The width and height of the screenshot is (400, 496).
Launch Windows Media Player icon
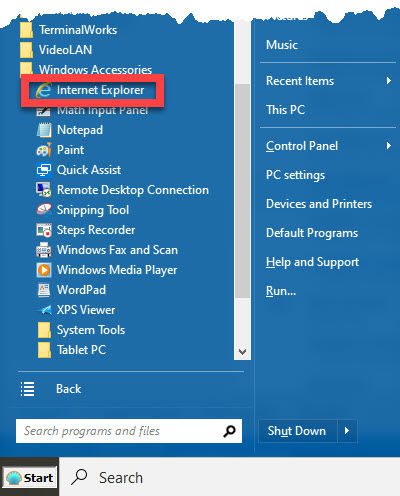44,270
